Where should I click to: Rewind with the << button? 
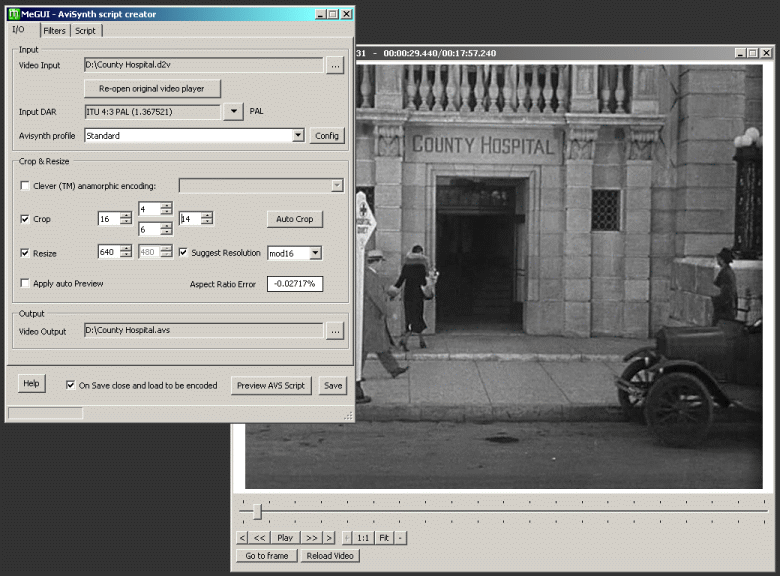[x=260, y=538]
